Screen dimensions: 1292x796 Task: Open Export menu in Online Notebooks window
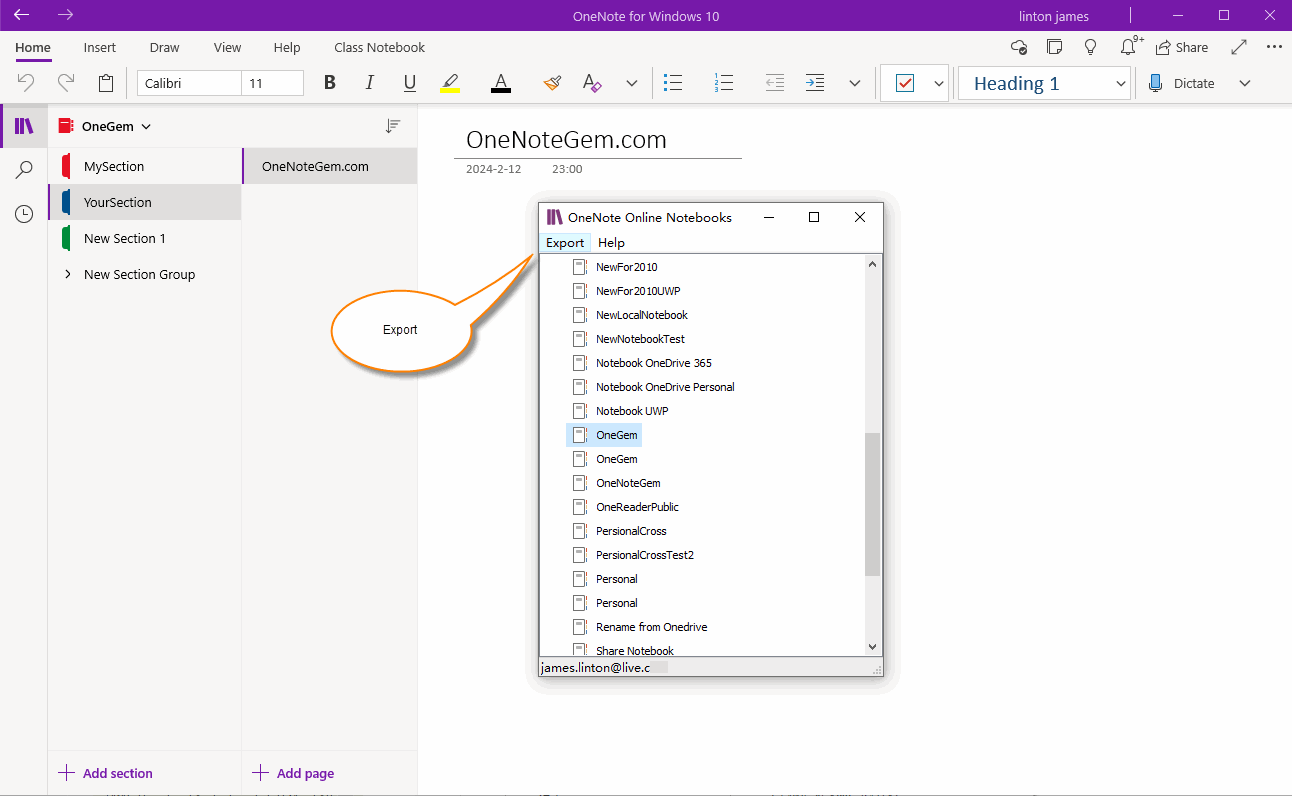(565, 242)
